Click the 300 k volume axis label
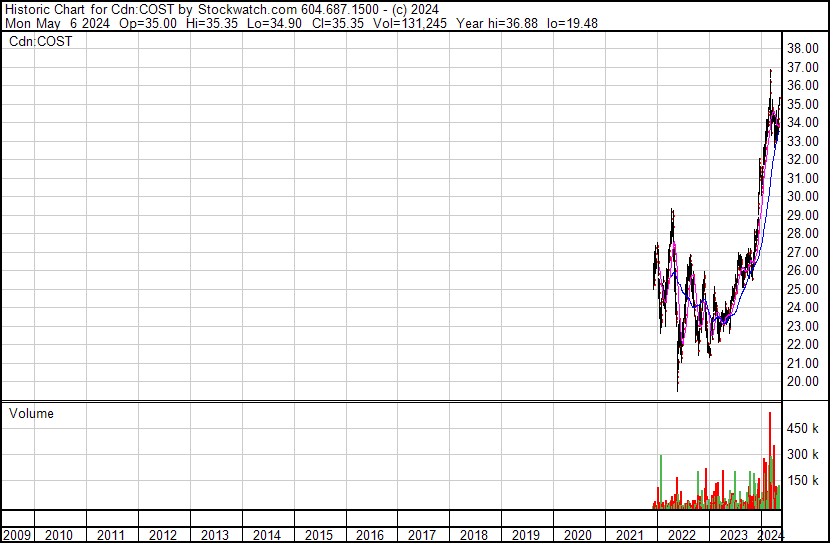 (x=803, y=454)
